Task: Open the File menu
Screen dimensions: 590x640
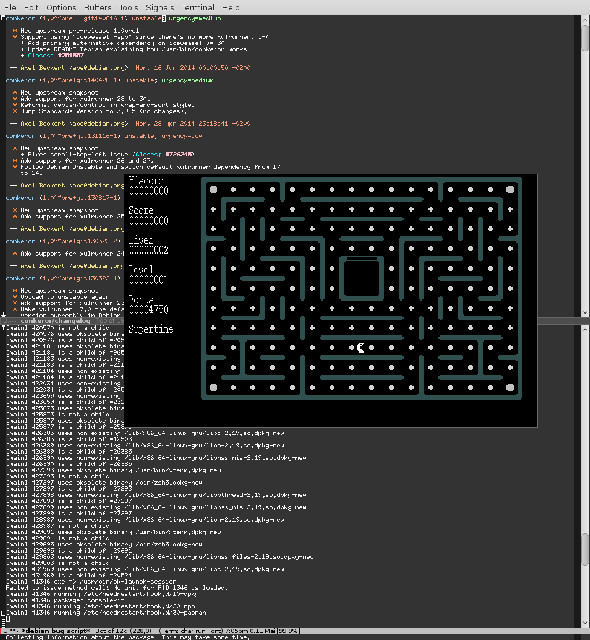Action: point(10,7)
